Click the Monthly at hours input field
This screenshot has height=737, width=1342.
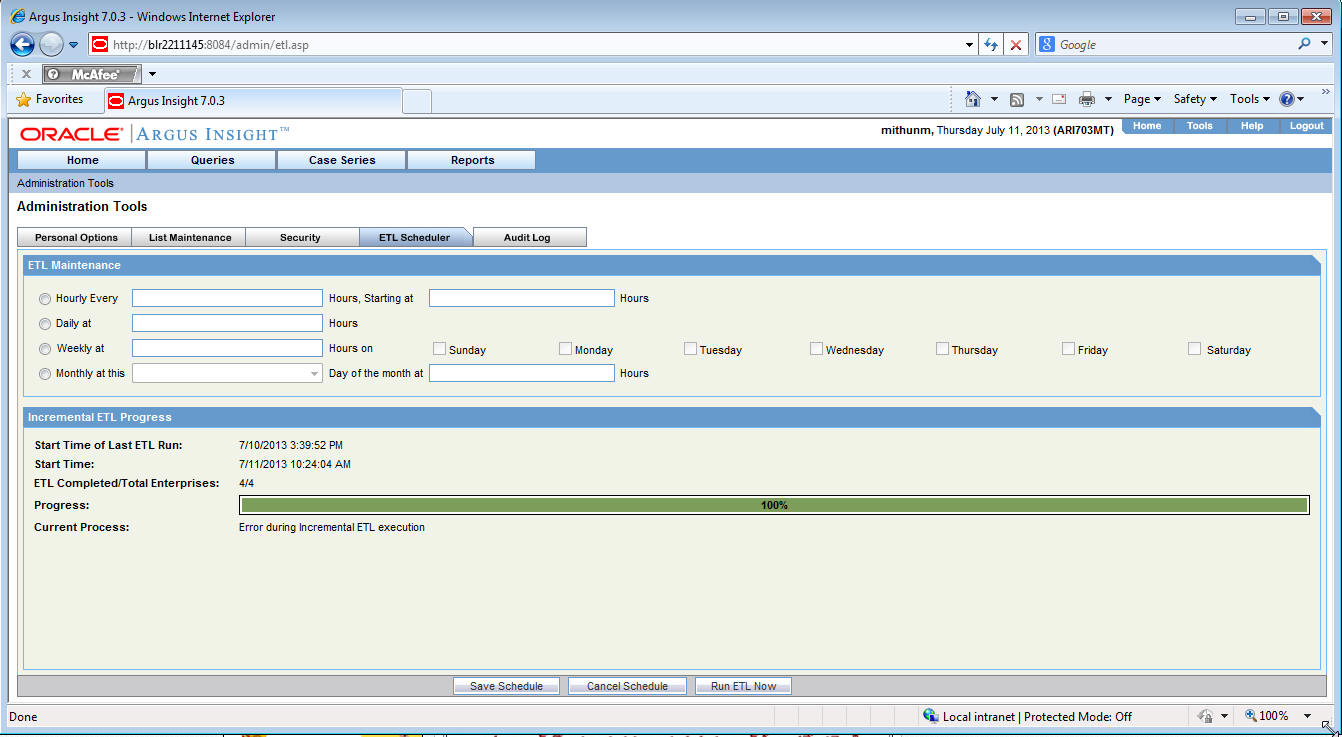522,373
